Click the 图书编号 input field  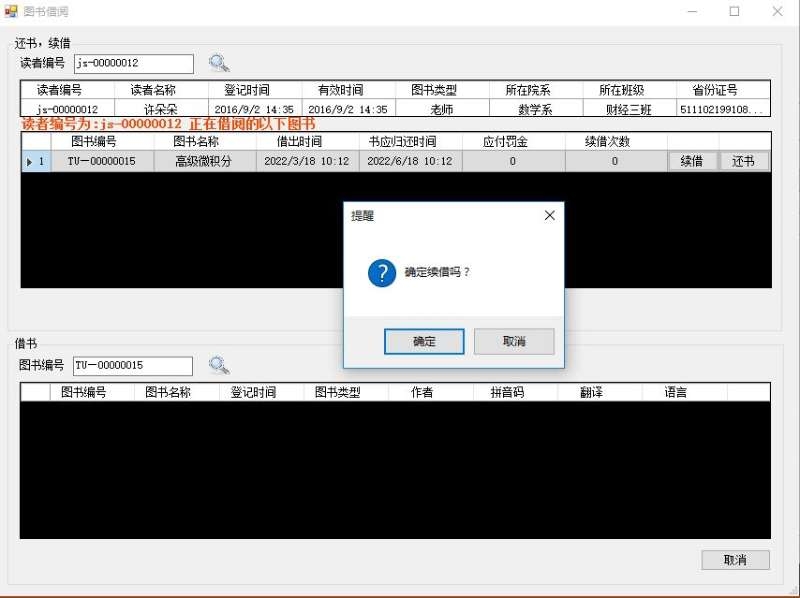pyautogui.click(x=133, y=366)
